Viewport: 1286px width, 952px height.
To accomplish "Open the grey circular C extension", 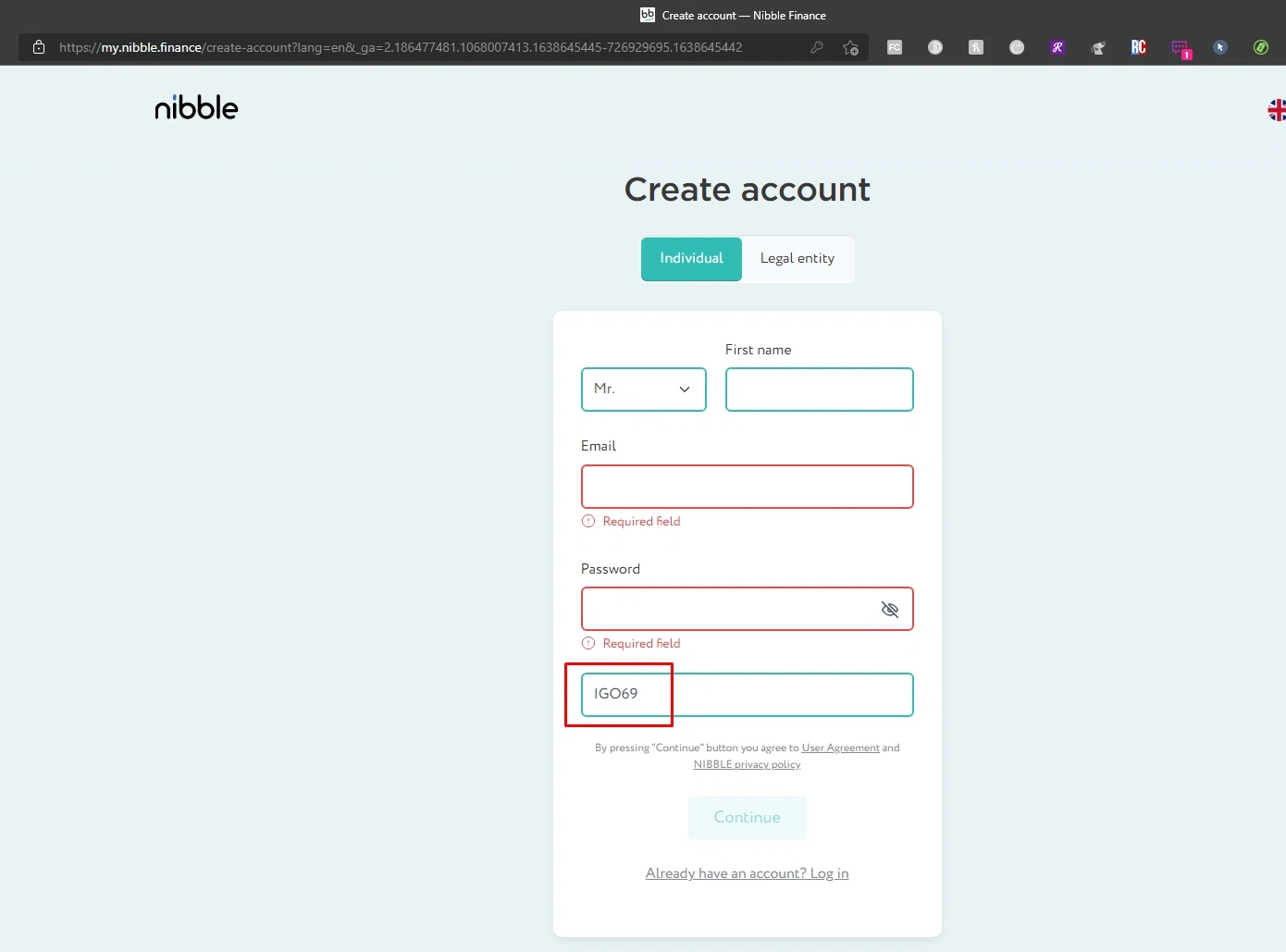I will (1017, 47).
